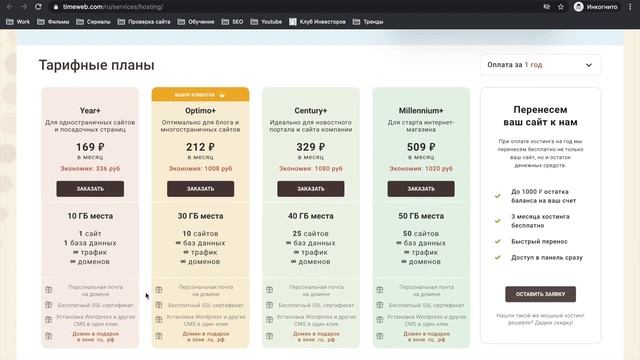Click the Millennium+ plan title
Viewport: 640px width, 360px height.
(x=421, y=111)
